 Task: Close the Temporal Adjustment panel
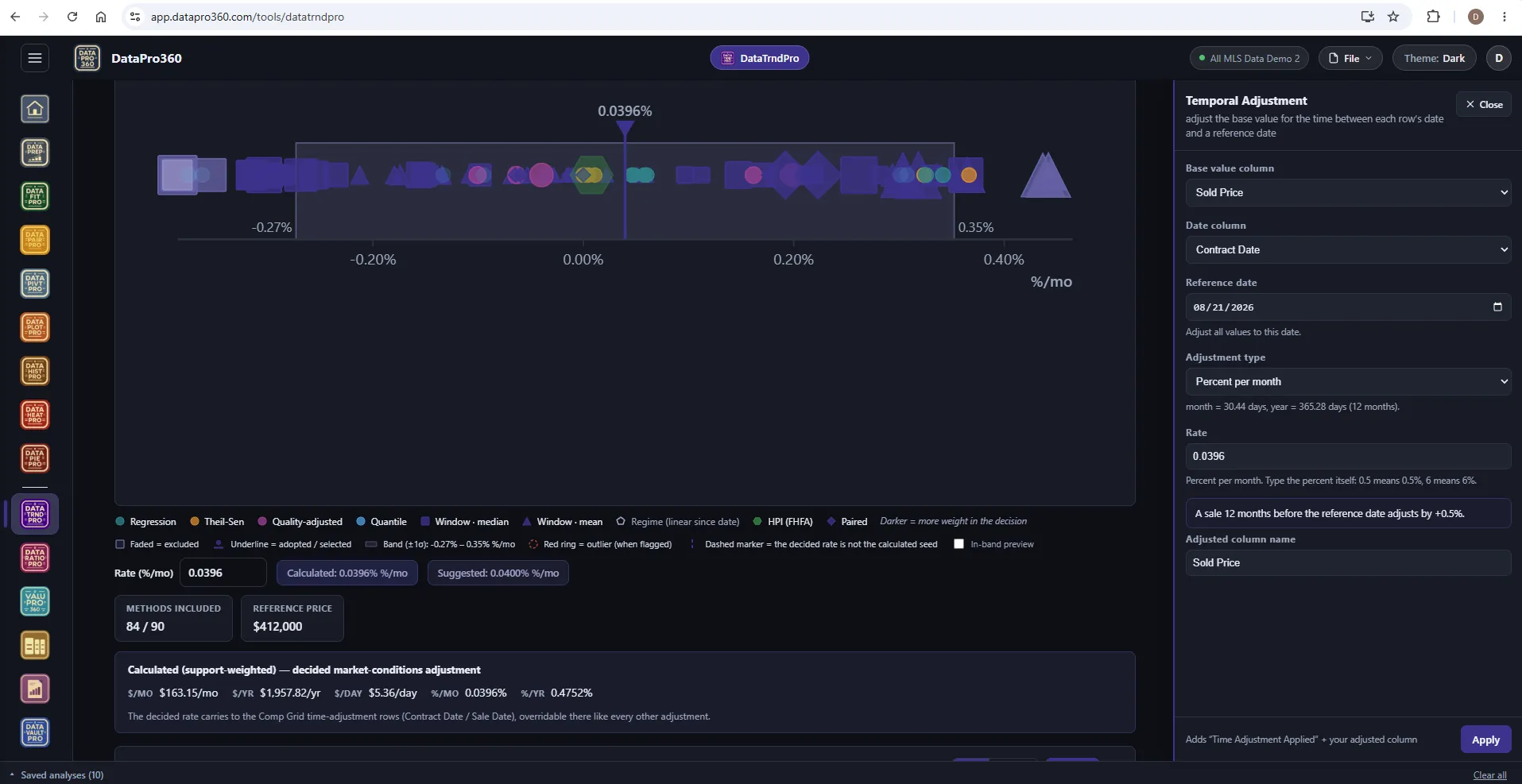tap(1484, 104)
